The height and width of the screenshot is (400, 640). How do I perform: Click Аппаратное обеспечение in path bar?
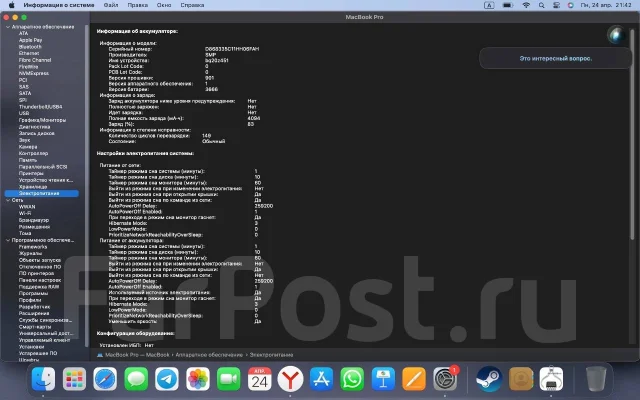point(209,355)
